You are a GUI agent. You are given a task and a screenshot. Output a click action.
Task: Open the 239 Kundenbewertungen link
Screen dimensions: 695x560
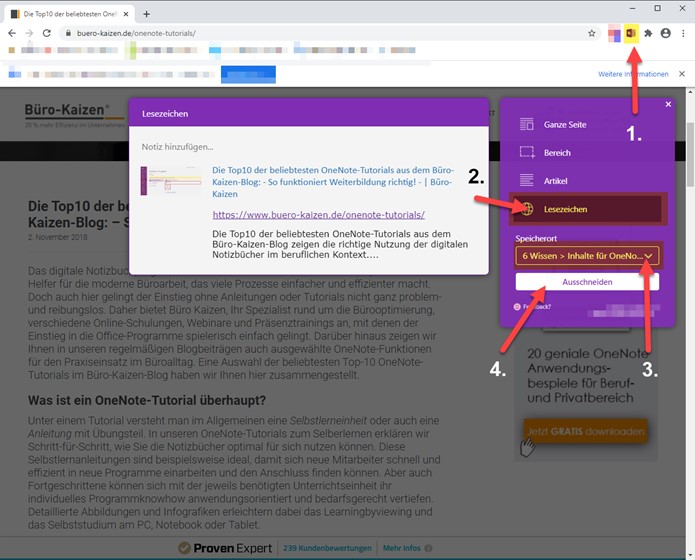click(327, 548)
